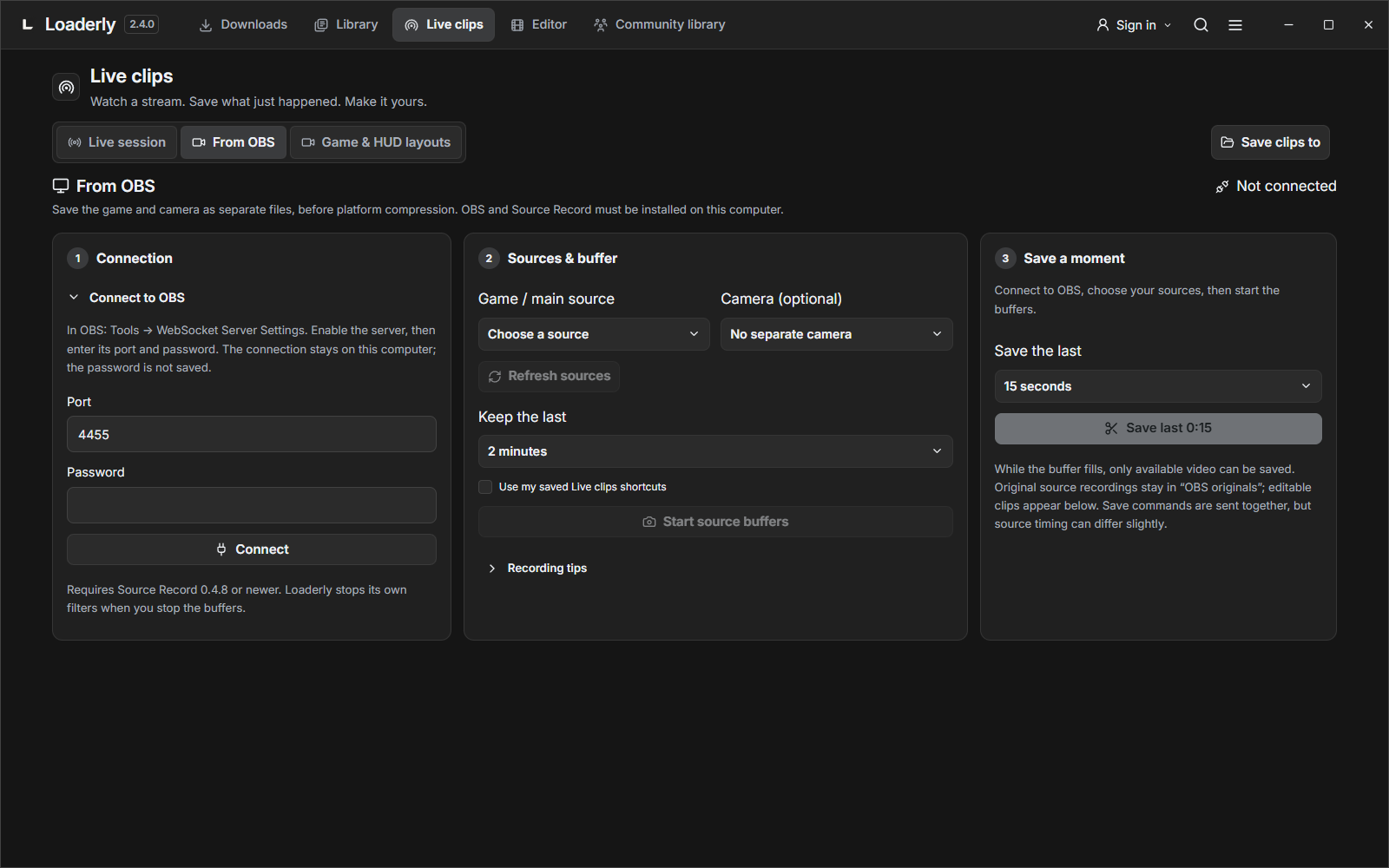
Task: Click the Save last 0:15 button
Action: (1158, 429)
